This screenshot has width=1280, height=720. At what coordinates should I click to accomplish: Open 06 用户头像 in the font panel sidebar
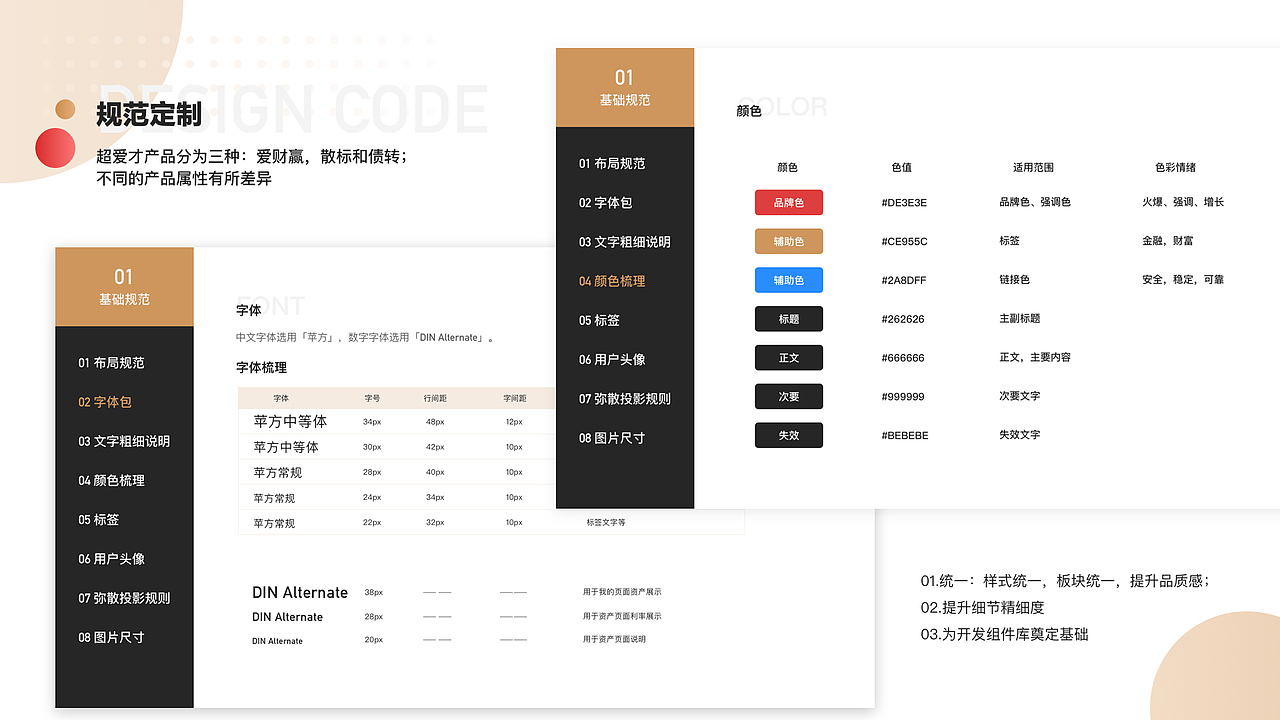point(111,559)
